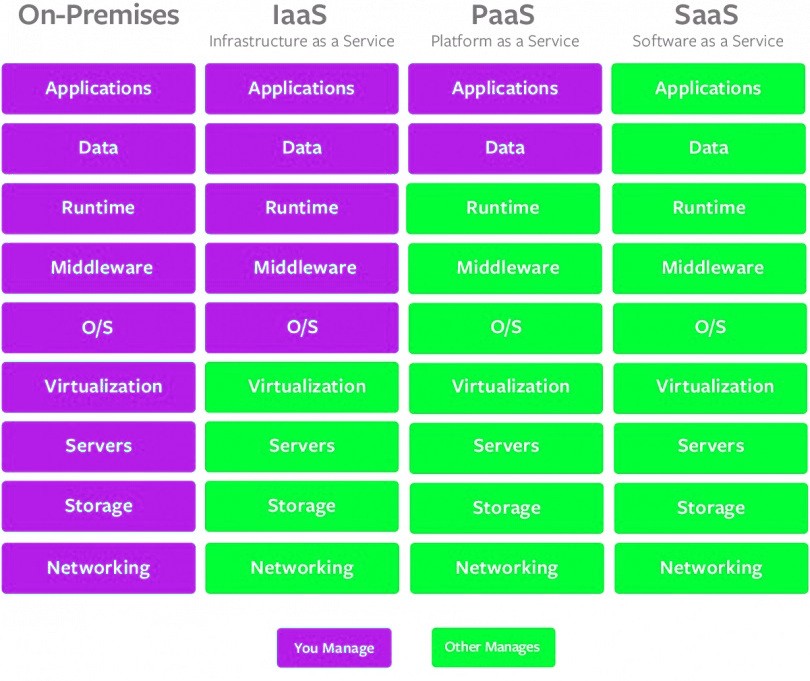Viewport: 810px width, 681px height.
Task: Click the PaaS column heading
Action: tap(505, 16)
